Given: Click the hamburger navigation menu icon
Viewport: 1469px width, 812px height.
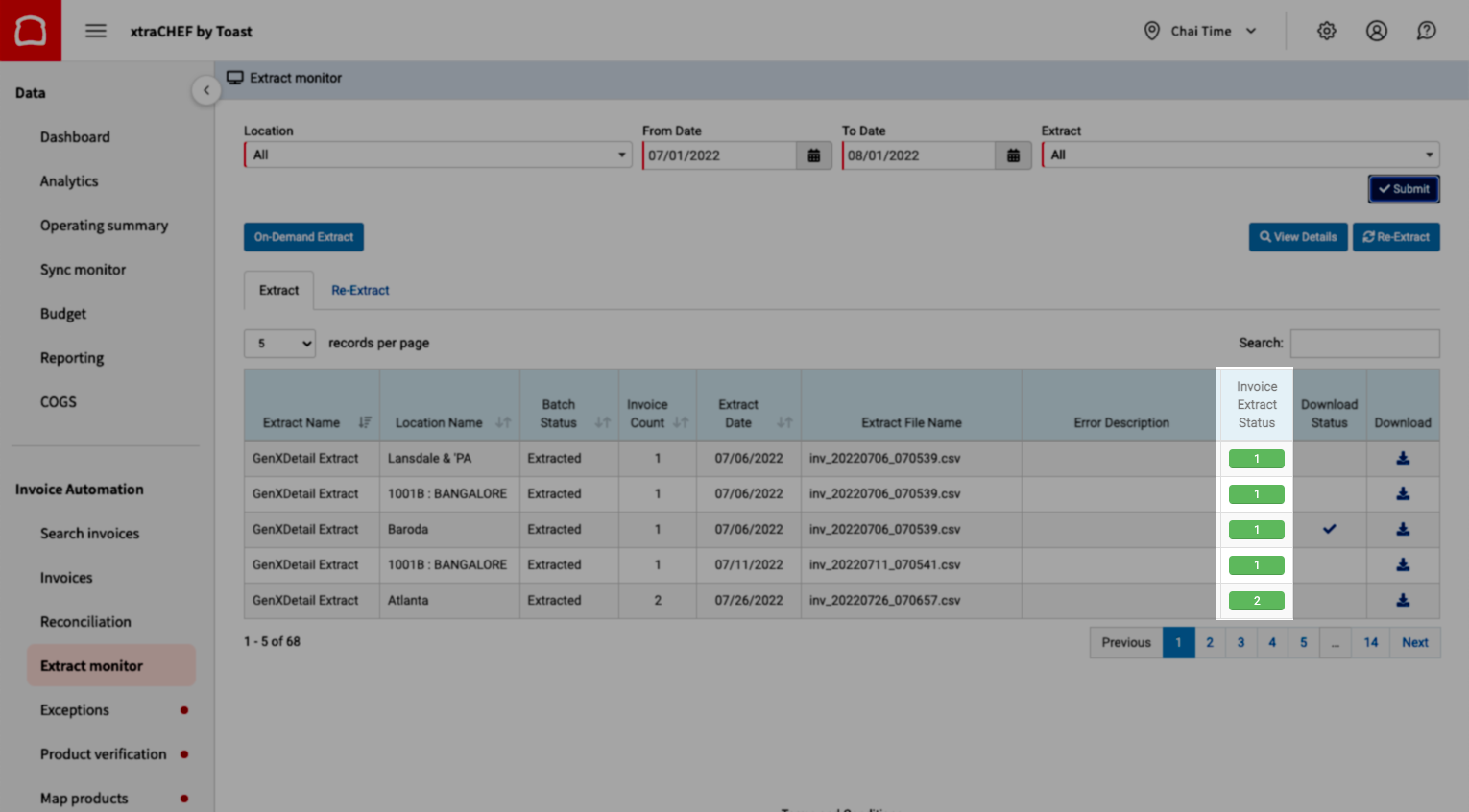Looking at the screenshot, I should click(x=95, y=30).
